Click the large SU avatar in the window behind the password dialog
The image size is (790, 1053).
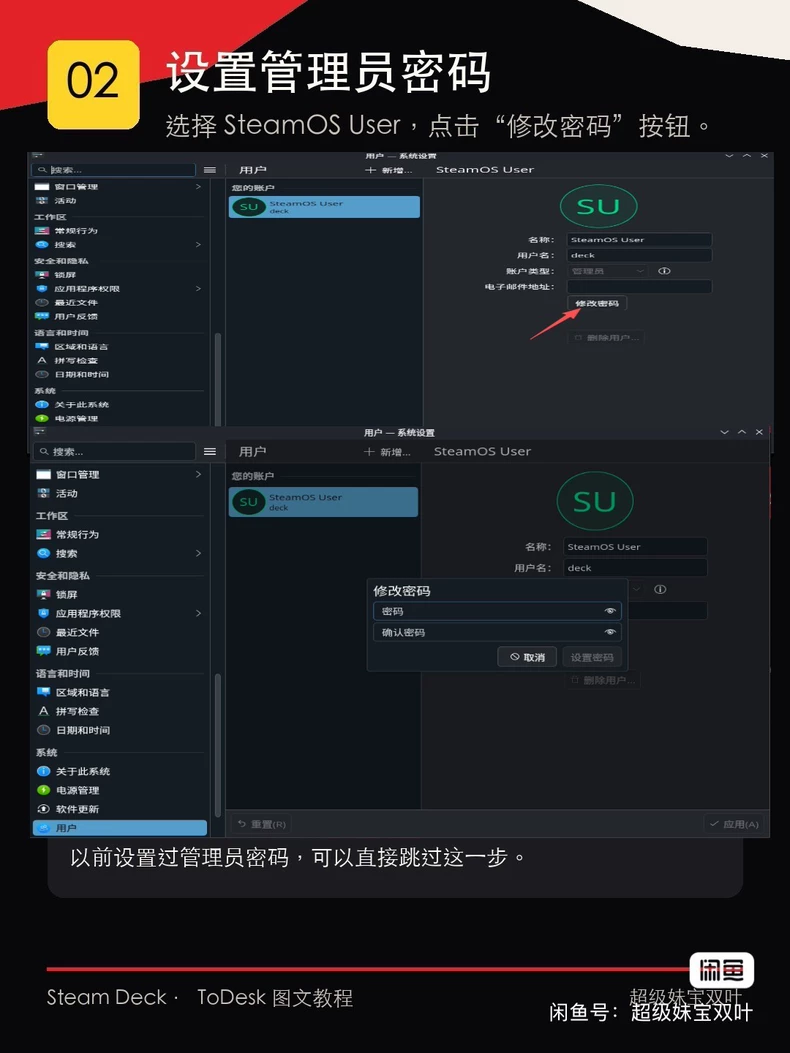click(x=595, y=501)
